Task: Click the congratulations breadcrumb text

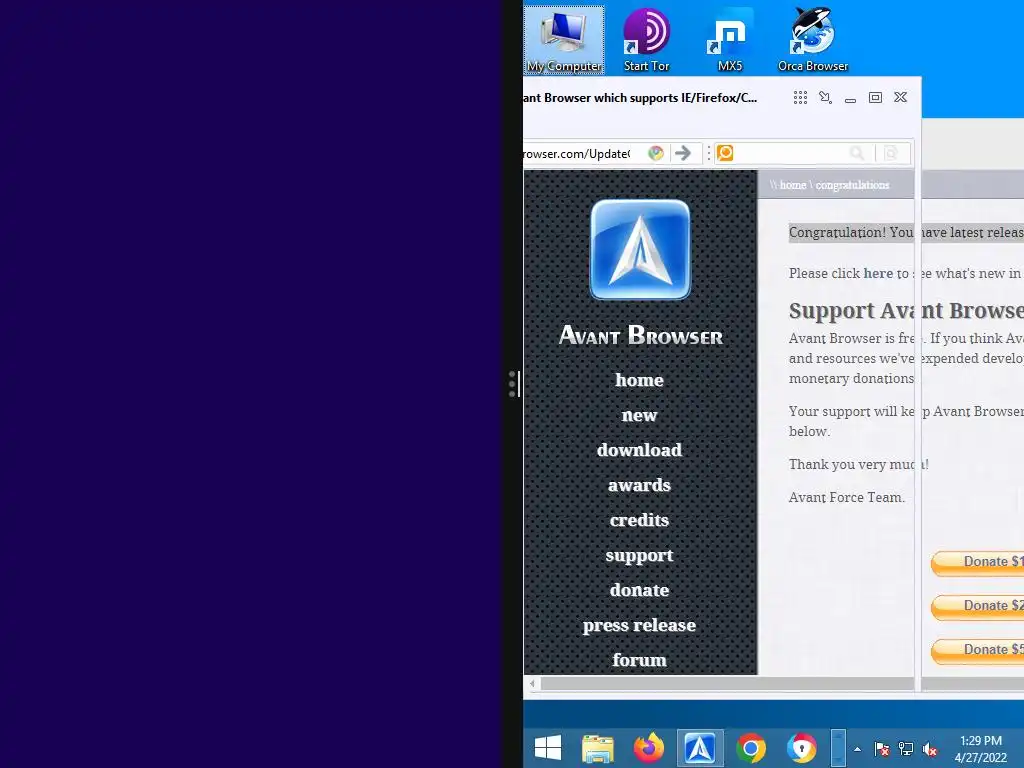Action: click(852, 185)
